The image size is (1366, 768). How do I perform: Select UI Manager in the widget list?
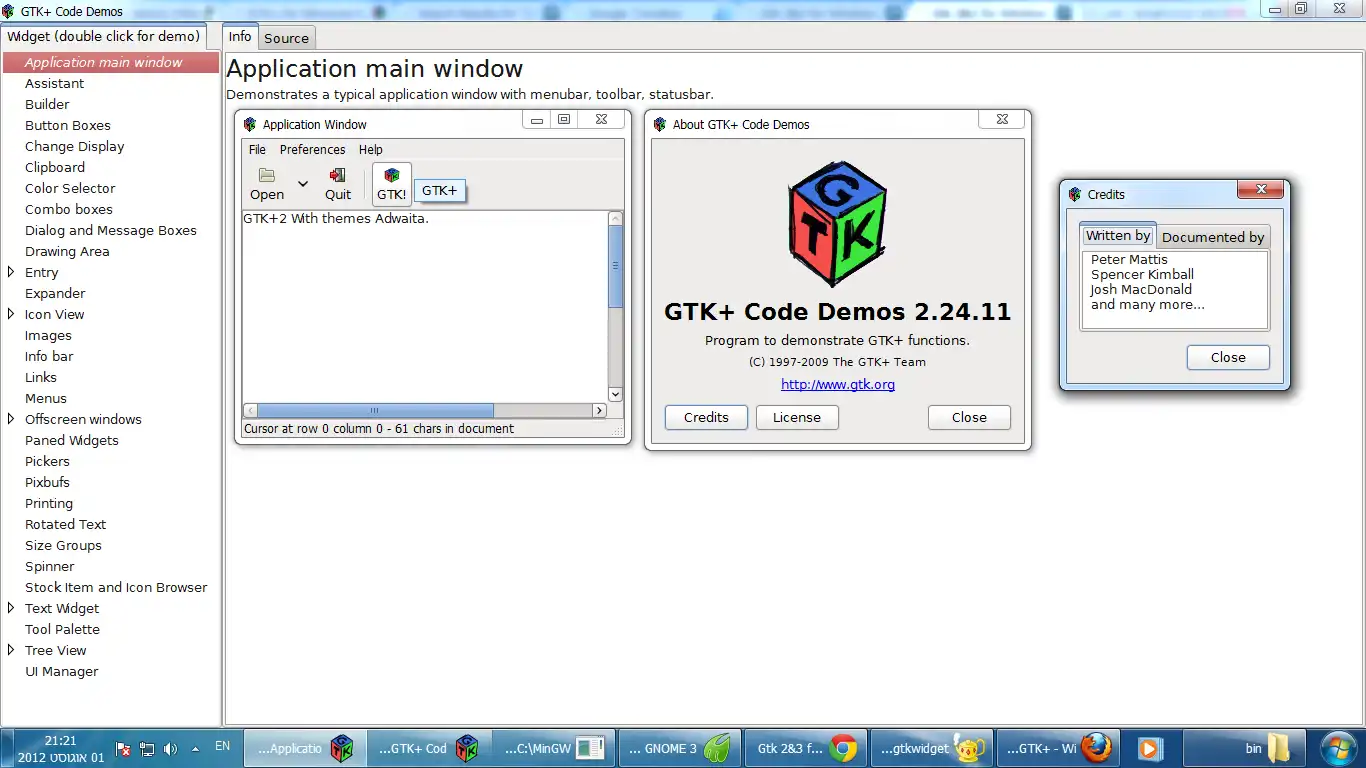coord(111,671)
